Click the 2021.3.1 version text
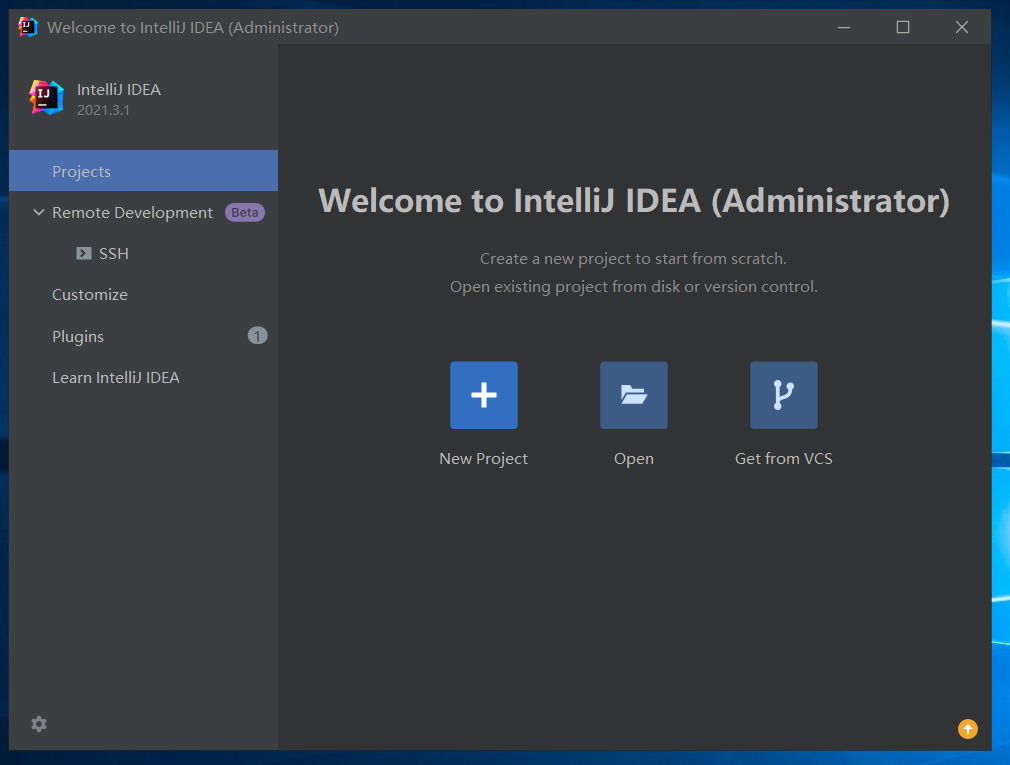Screen dimensions: 1010x765 pos(103,110)
